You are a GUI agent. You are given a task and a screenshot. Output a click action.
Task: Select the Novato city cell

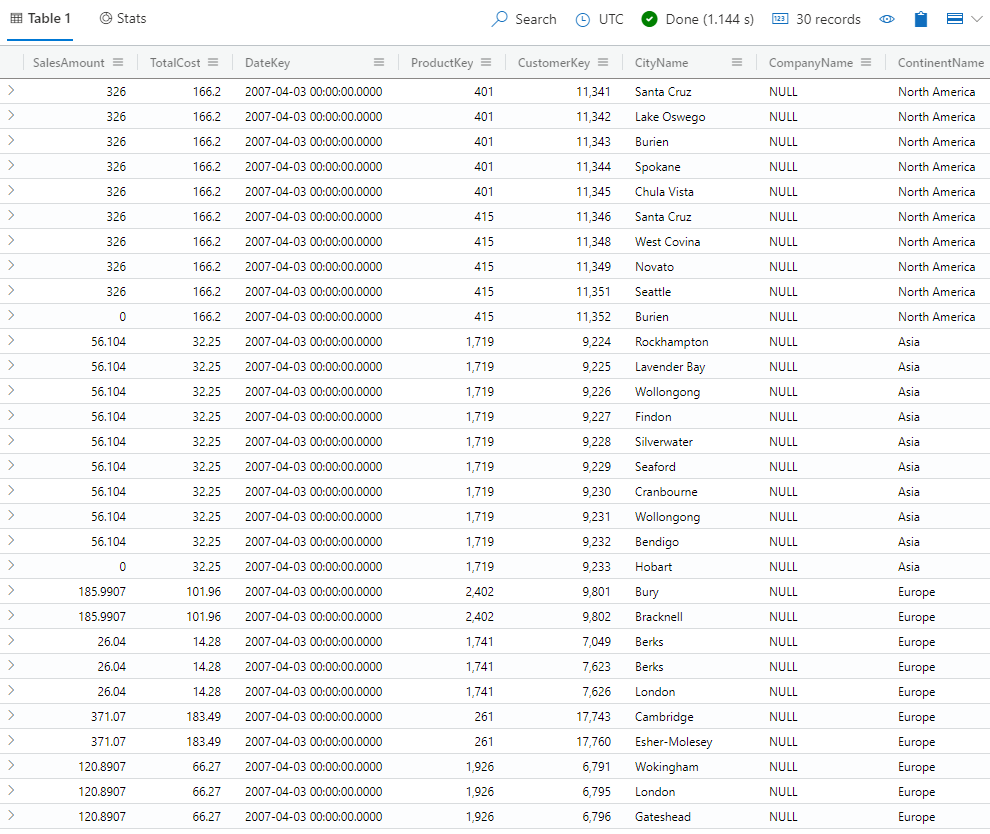pos(654,266)
